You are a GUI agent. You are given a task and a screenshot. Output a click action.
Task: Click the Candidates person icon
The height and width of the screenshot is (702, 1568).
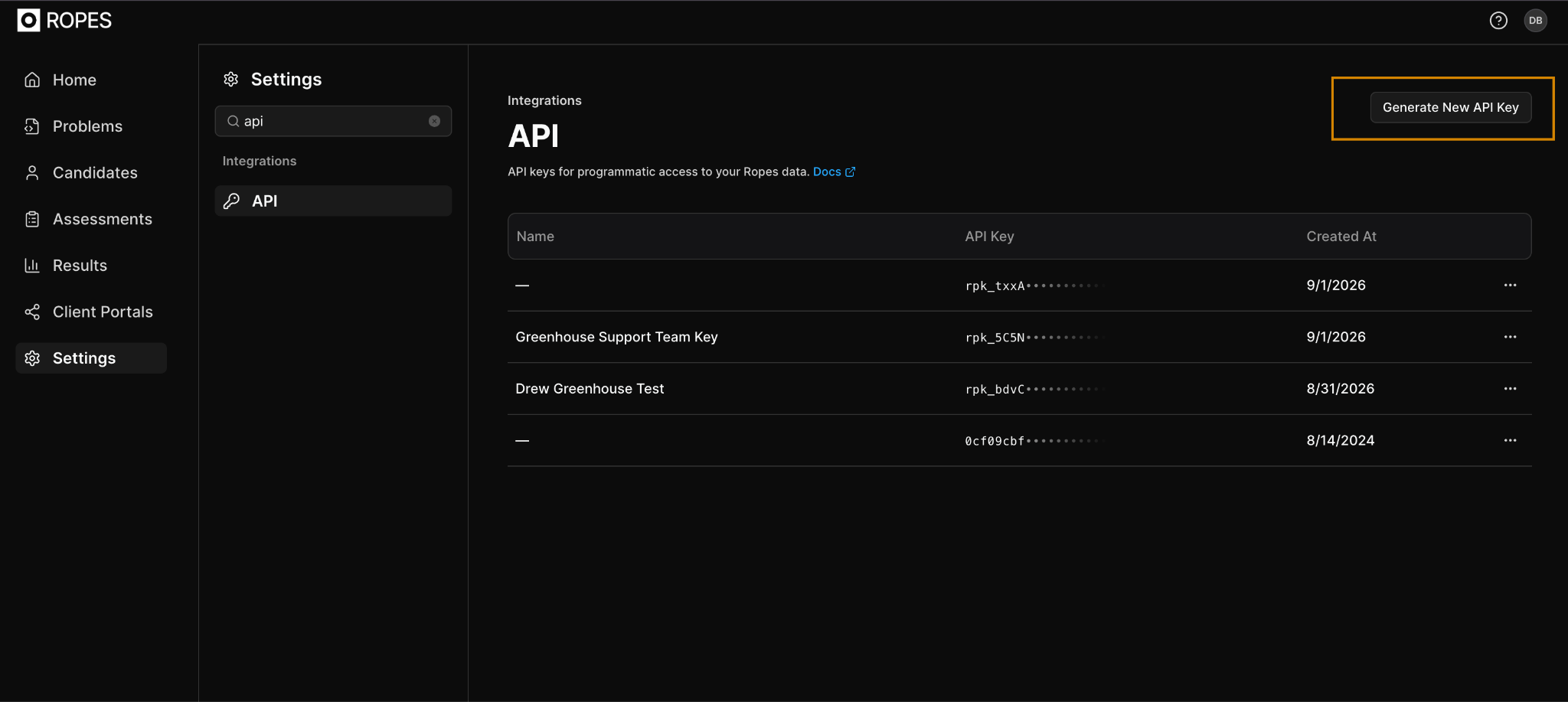coord(32,173)
